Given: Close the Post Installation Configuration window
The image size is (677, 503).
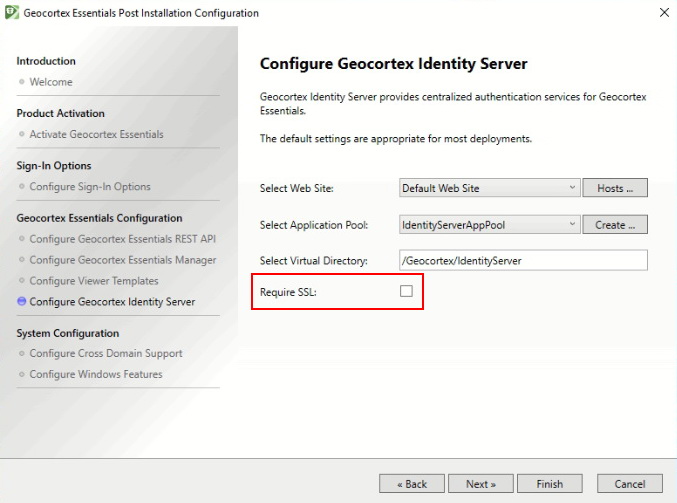Looking at the screenshot, I should (x=664, y=13).
